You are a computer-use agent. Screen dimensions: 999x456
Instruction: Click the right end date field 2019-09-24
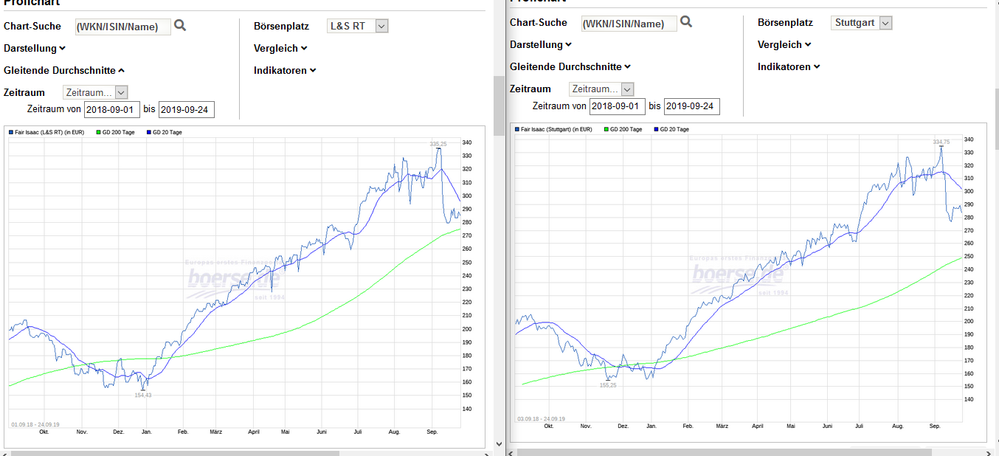pos(692,106)
